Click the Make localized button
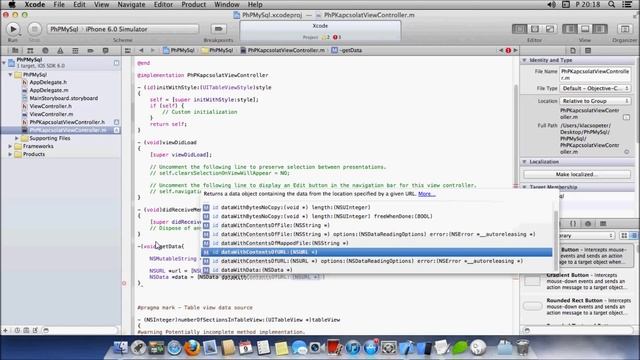 coord(577,174)
